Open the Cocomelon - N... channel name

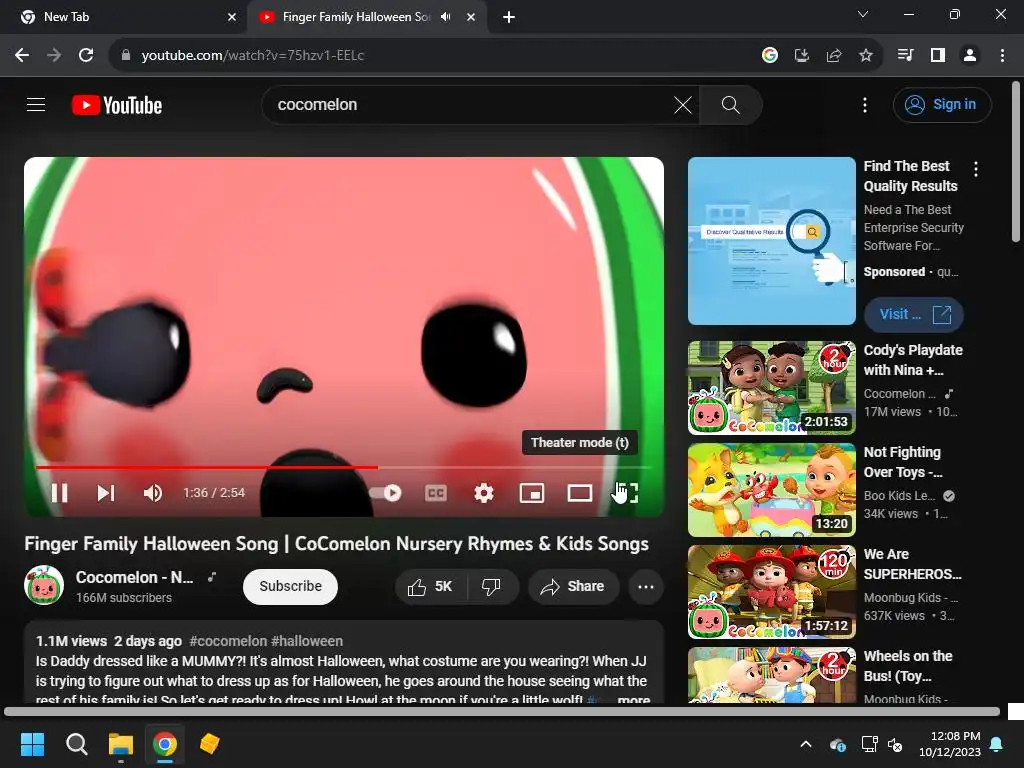click(135, 577)
